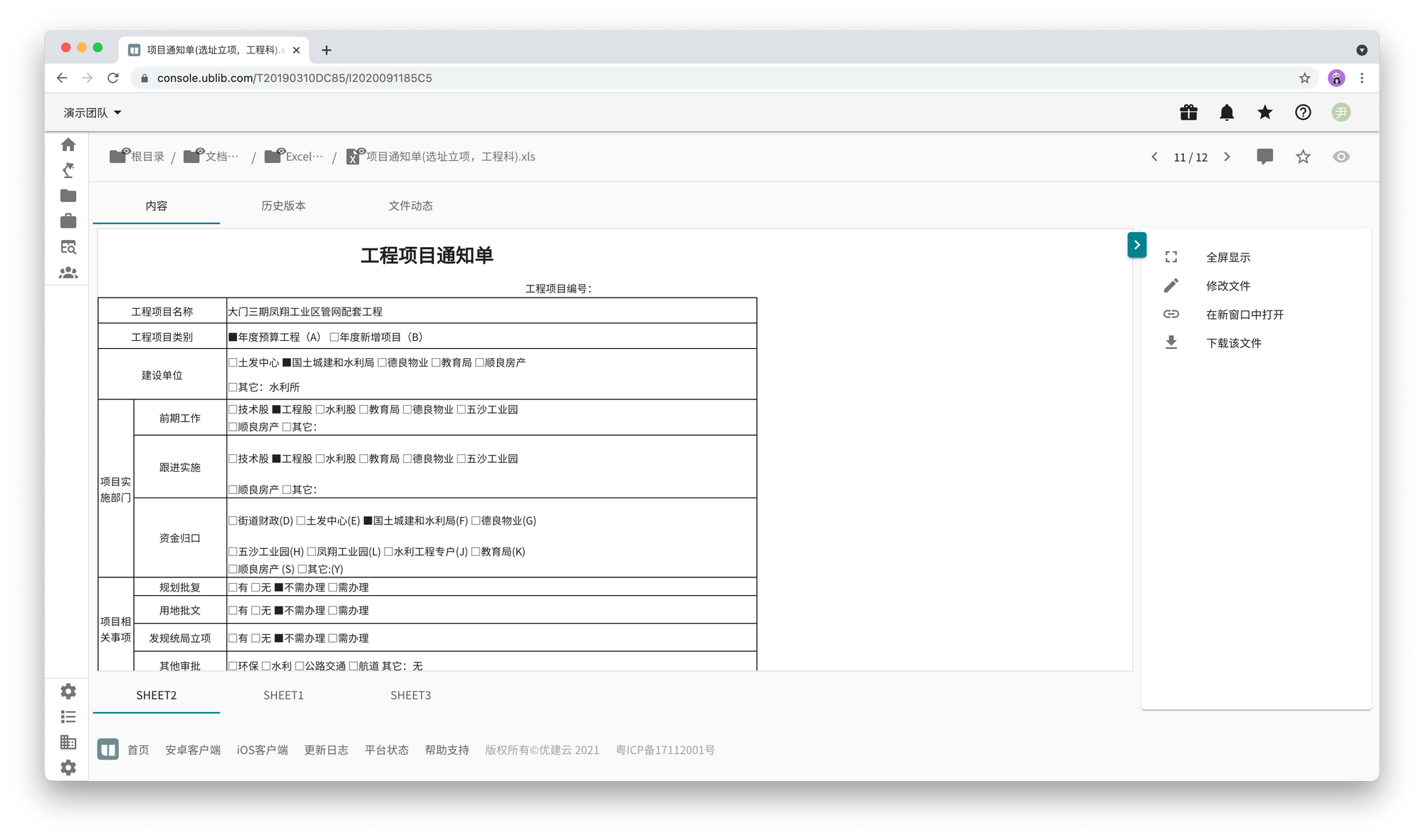Switch to the 历史版本 tab
The image size is (1424, 840).
coord(283,206)
